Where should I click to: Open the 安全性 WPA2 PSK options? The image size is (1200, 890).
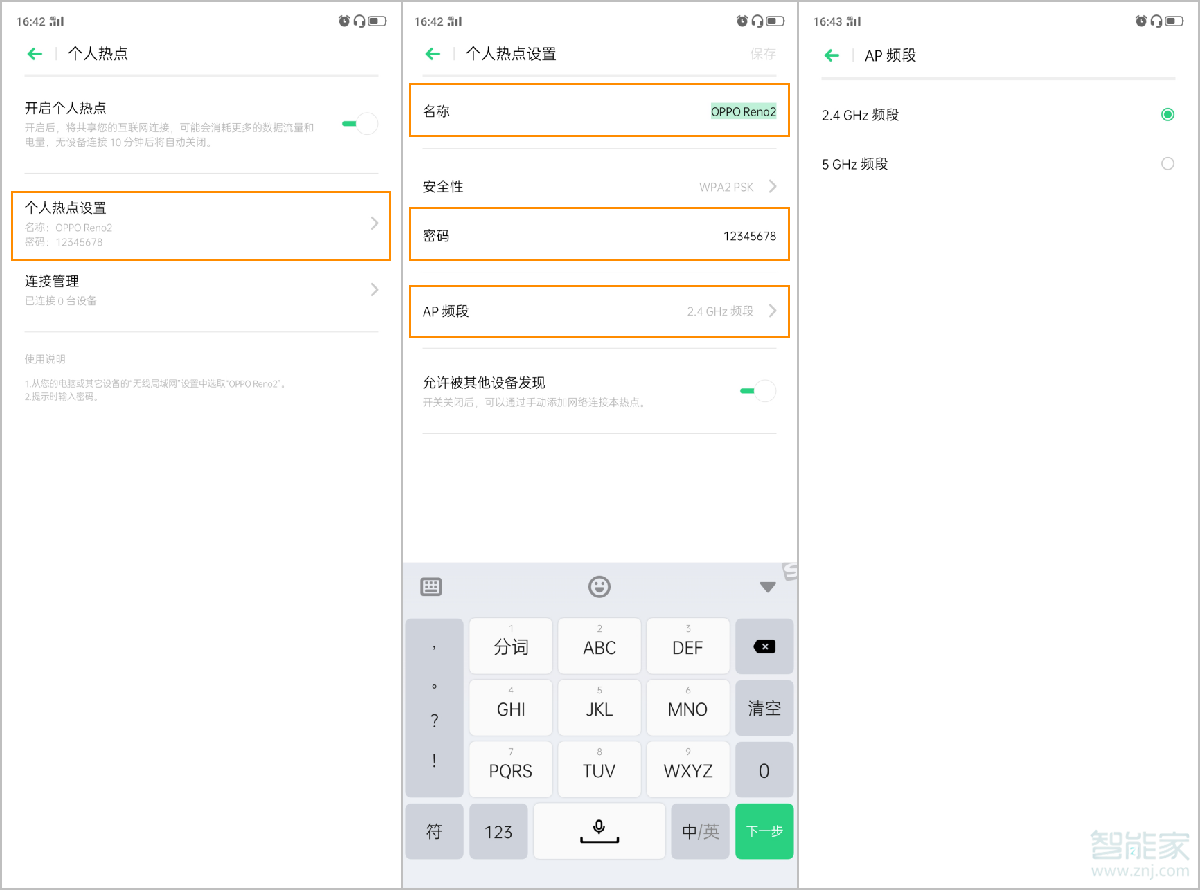(x=599, y=186)
